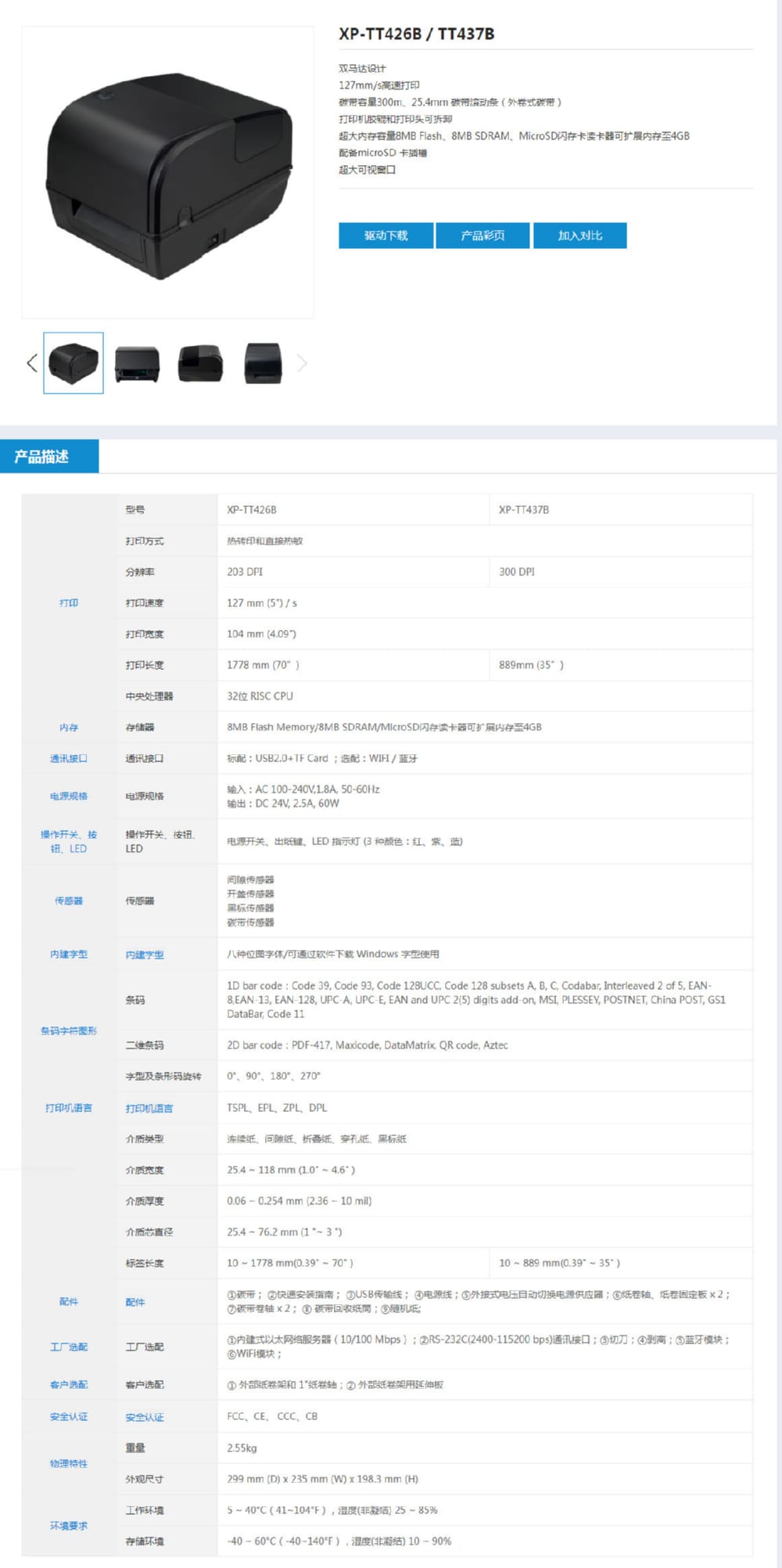Select the fourth printer thumbnail
Viewport: 782px width, 1568px height.
click(263, 364)
